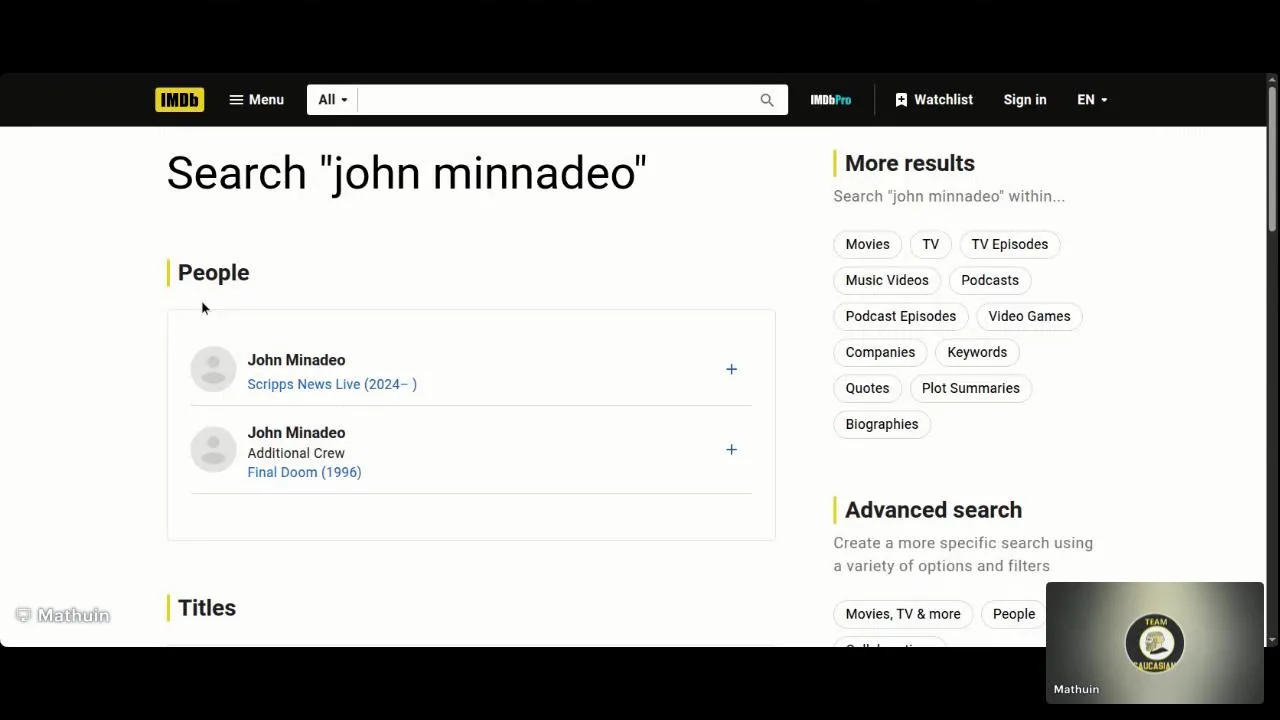Click the Sign in button
Viewport: 1280px width, 720px height.
1025,100
